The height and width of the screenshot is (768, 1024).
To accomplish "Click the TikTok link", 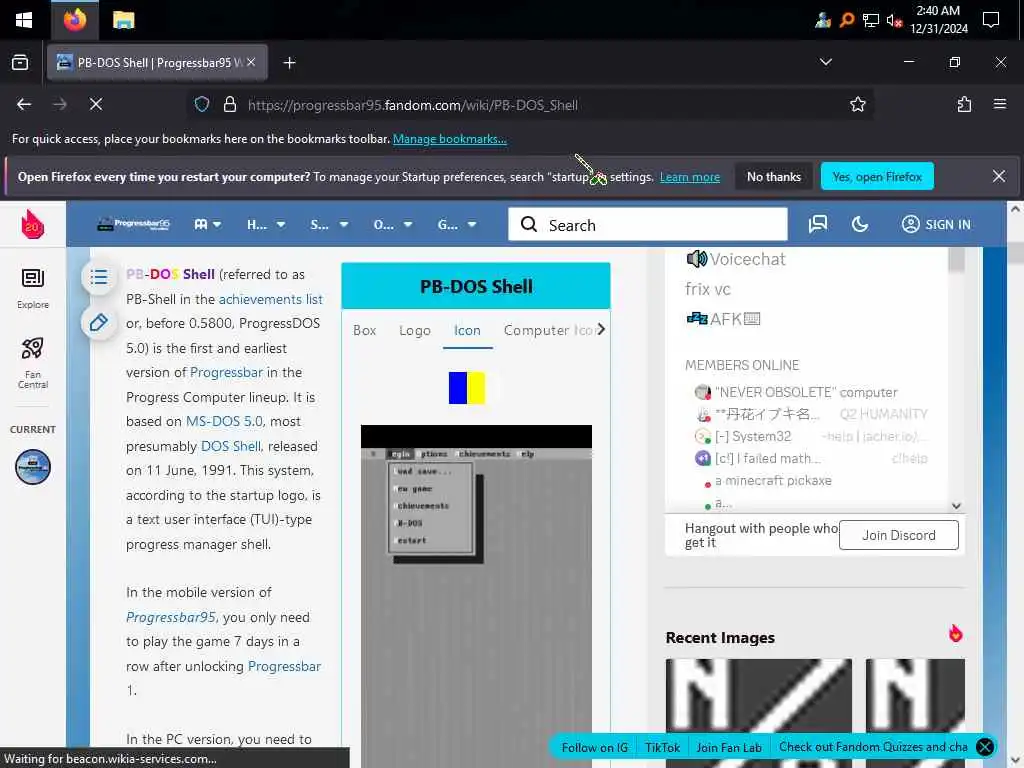I will click(x=662, y=748).
